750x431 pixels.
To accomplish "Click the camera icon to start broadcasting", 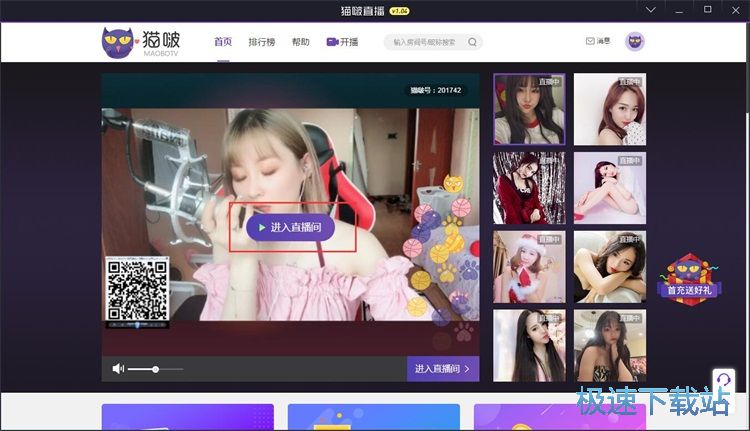I will click(x=331, y=42).
